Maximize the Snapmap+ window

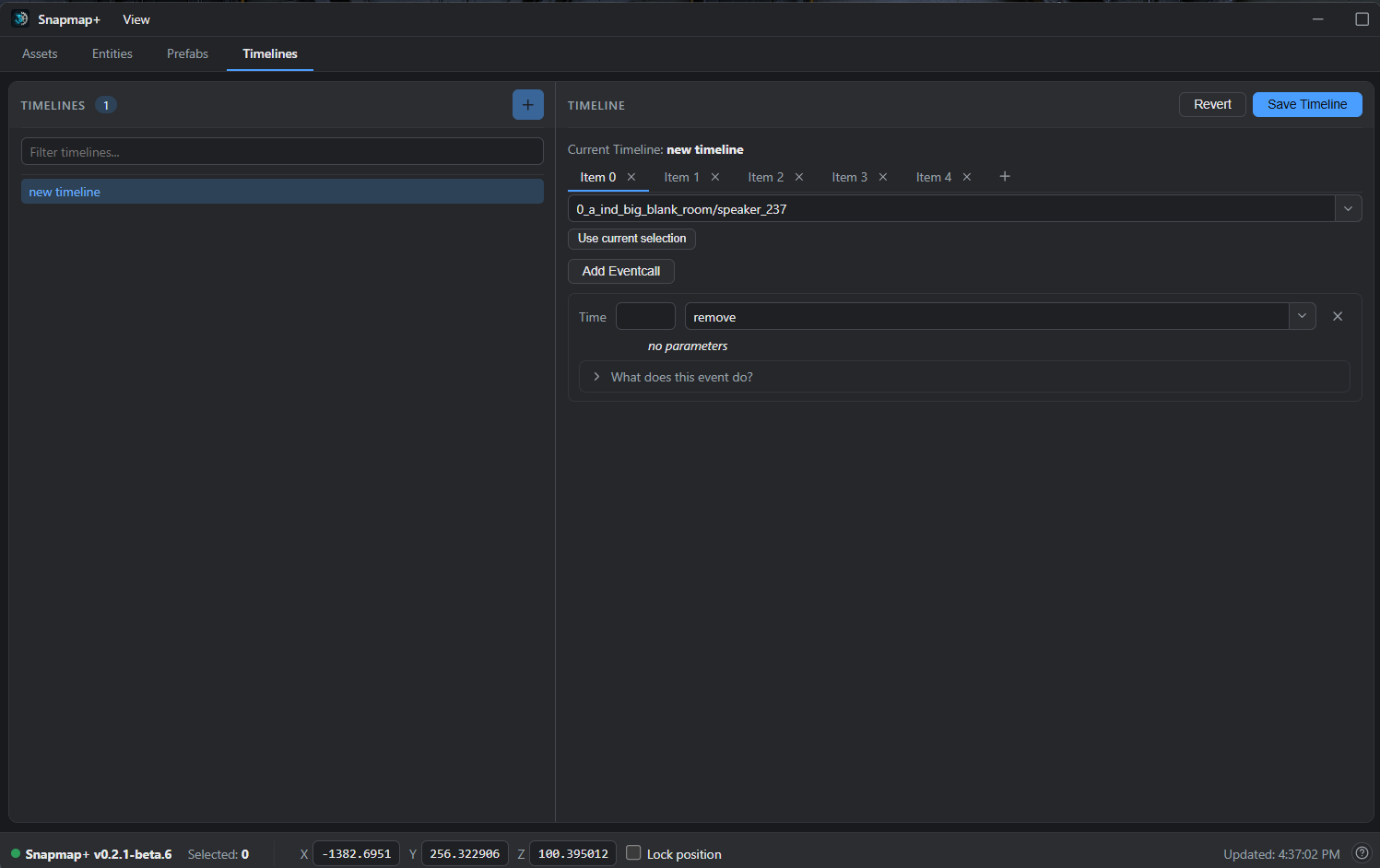(1362, 19)
